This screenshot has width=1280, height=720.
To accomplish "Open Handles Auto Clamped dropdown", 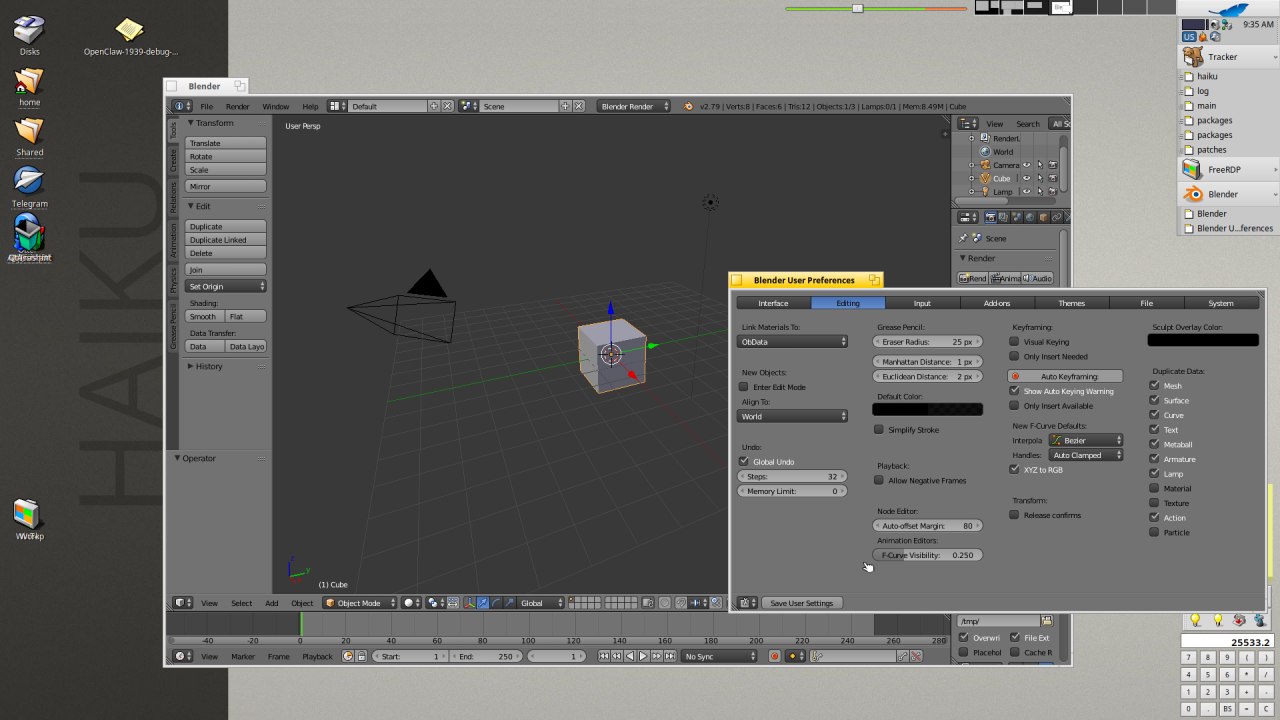I will [1085, 456].
